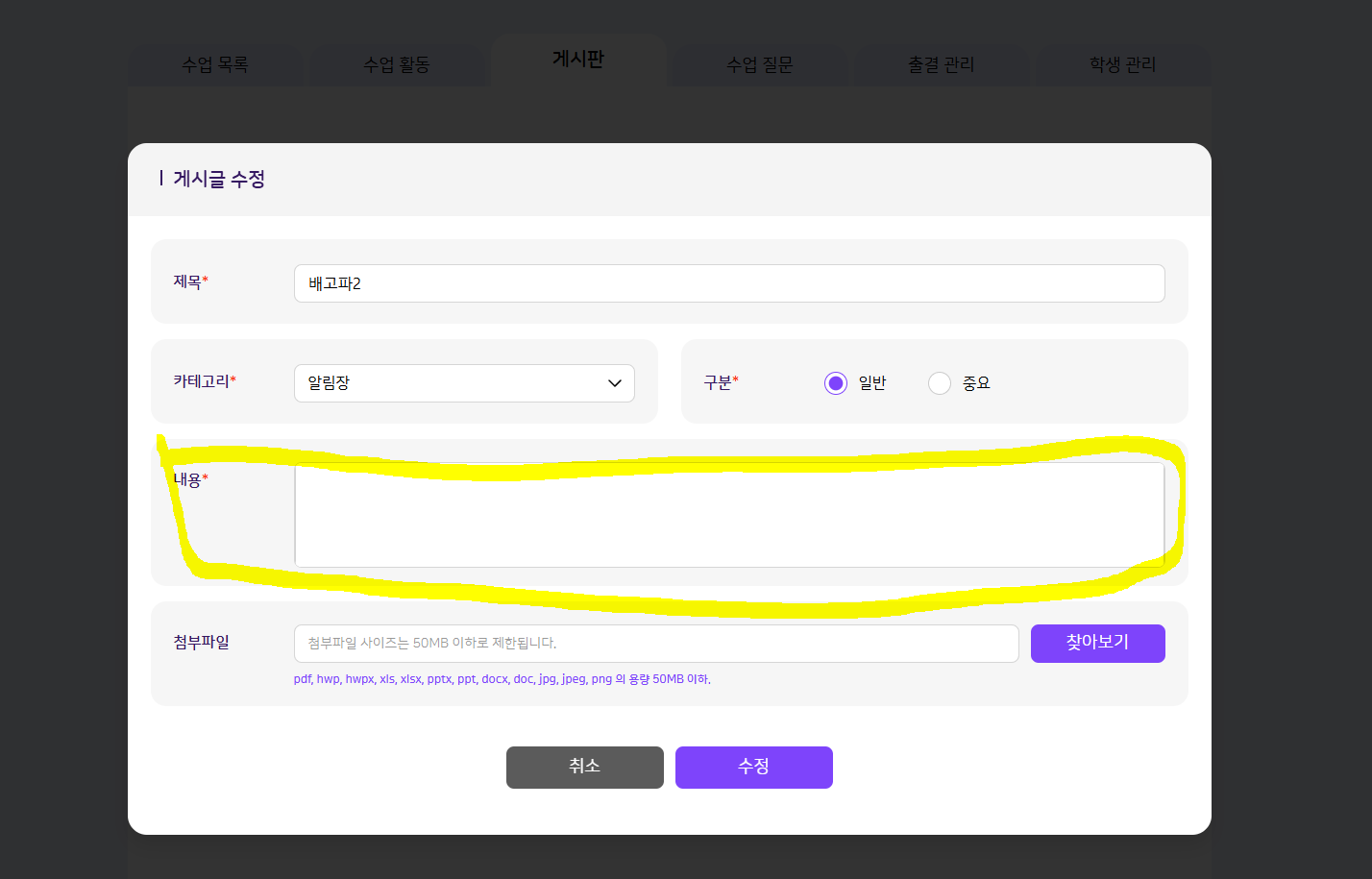Select the 일반 radio button

836,383
